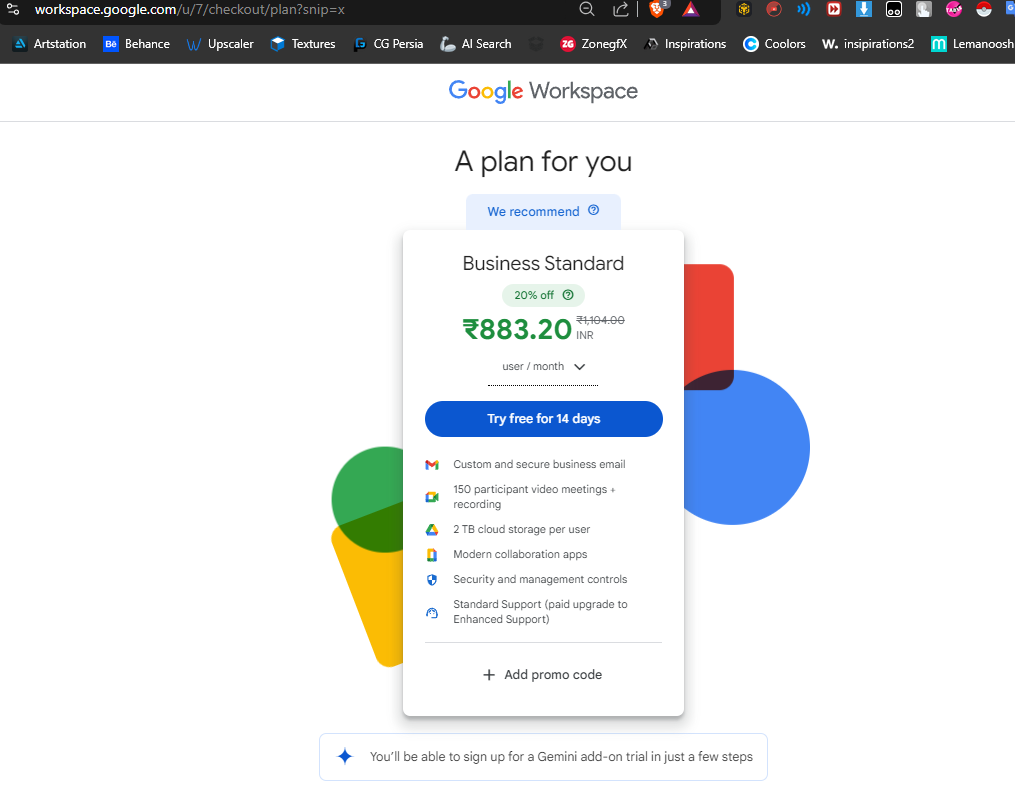This screenshot has width=1015, height=792.
Task: Click the blue sound waves extension icon
Action: click(803, 9)
